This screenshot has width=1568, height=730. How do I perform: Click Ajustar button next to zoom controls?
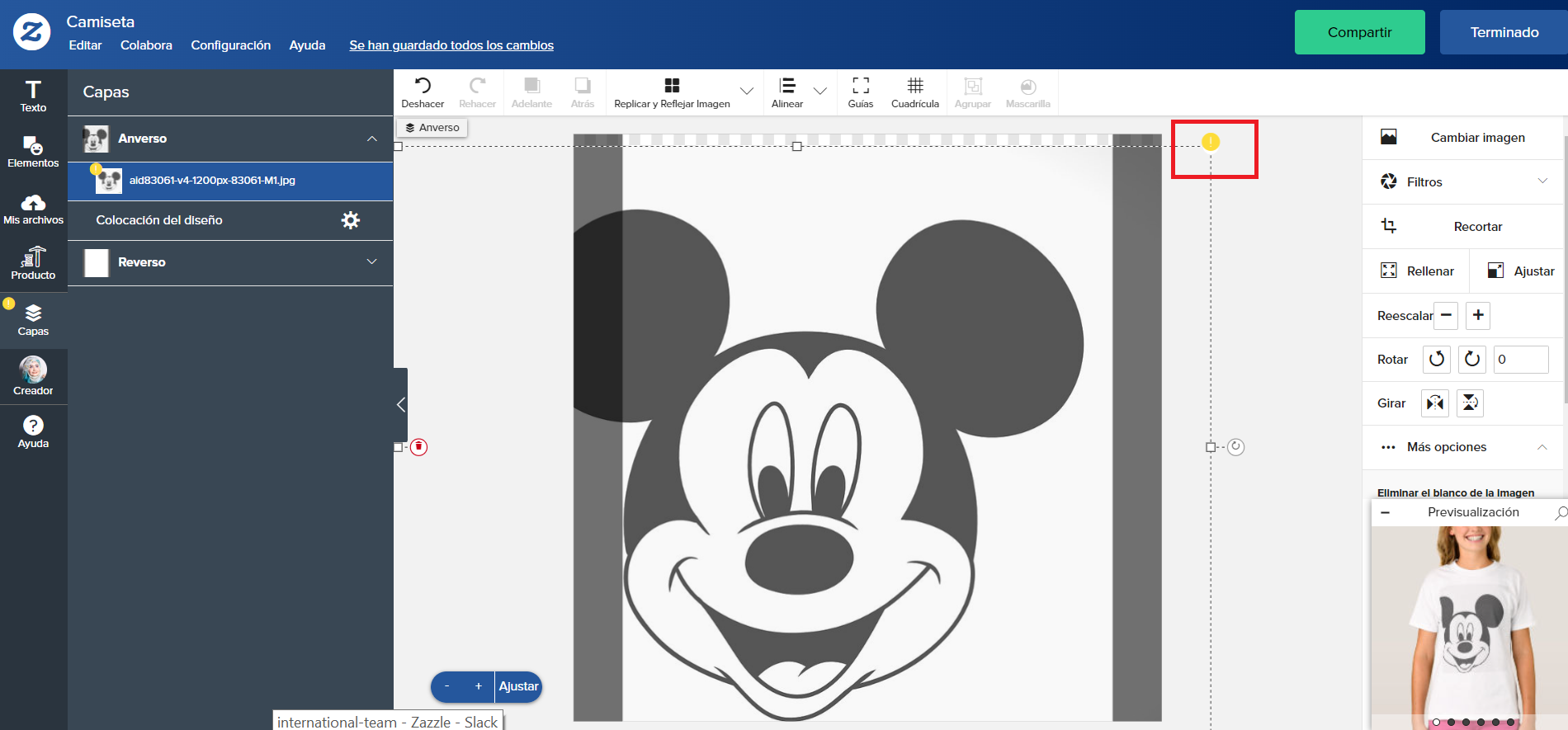[x=518, y=686]
